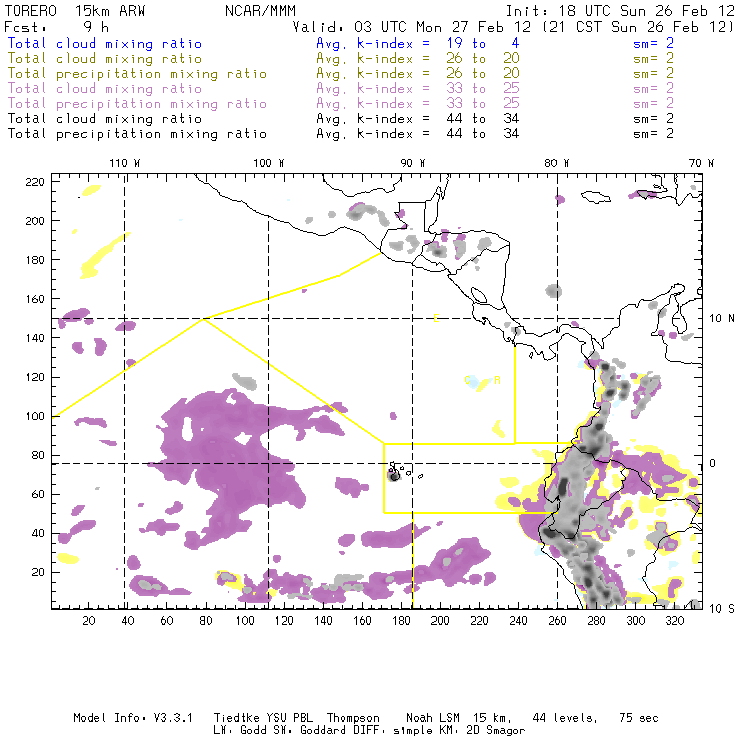This screenshot has width=740, height=740.
Task: Click the "320" horizontal axis label
Action: tap(675, 621)
